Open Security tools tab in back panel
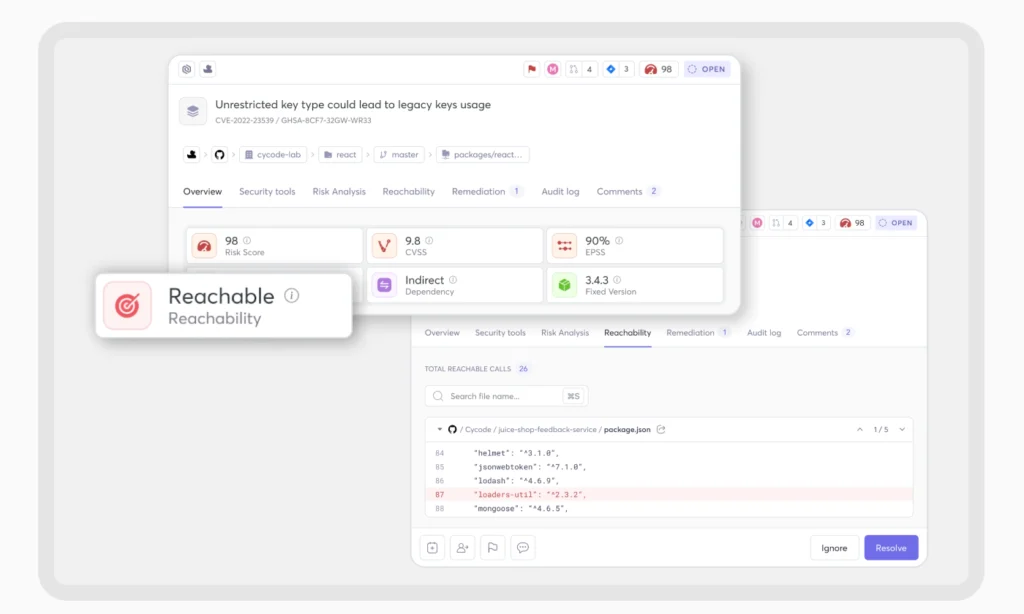Viewport: 1024px width, 614px height. coord(500,332)
